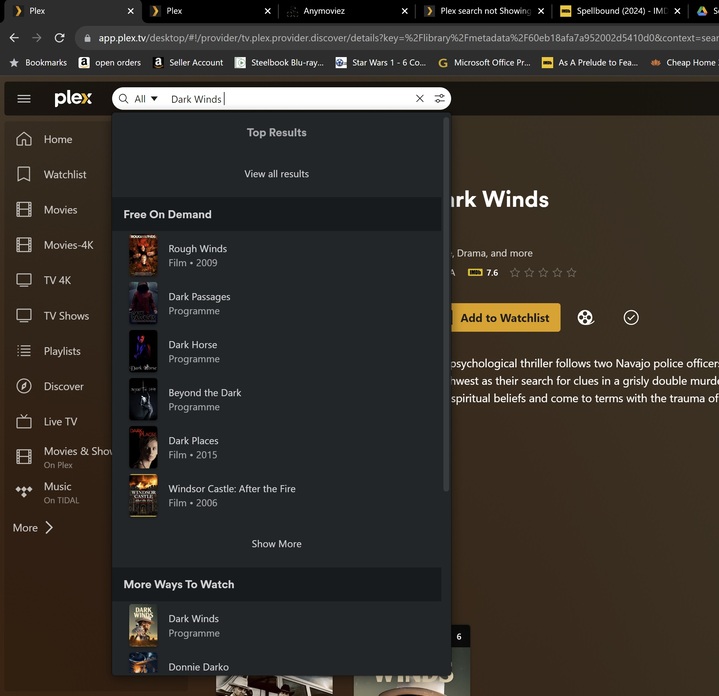Select Rough Winds 2009 film result
Viewport: 719px width, 696px height.
pos(277,255)
